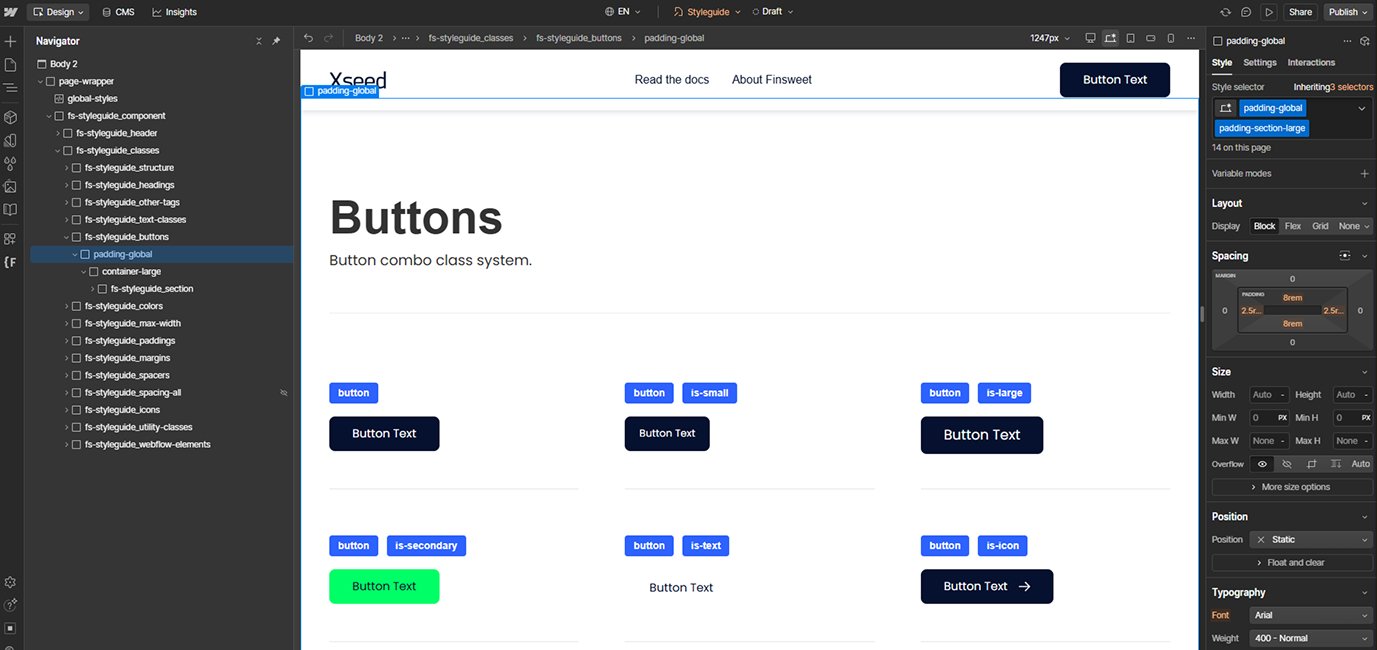Open the Font dropdown showing Arial
This screenshot has height=650, width=1377.
1310,615
